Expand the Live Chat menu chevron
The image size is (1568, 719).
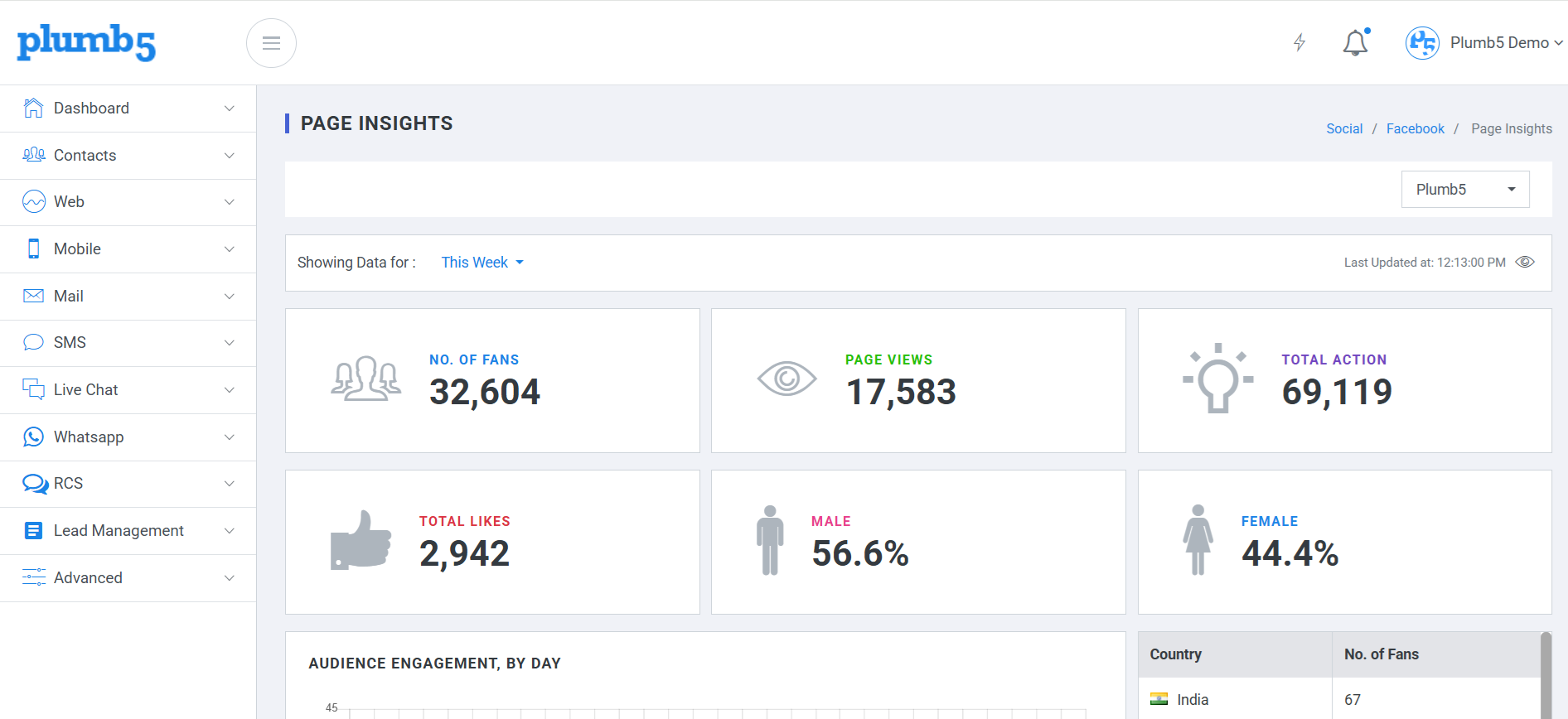(230, 390)
